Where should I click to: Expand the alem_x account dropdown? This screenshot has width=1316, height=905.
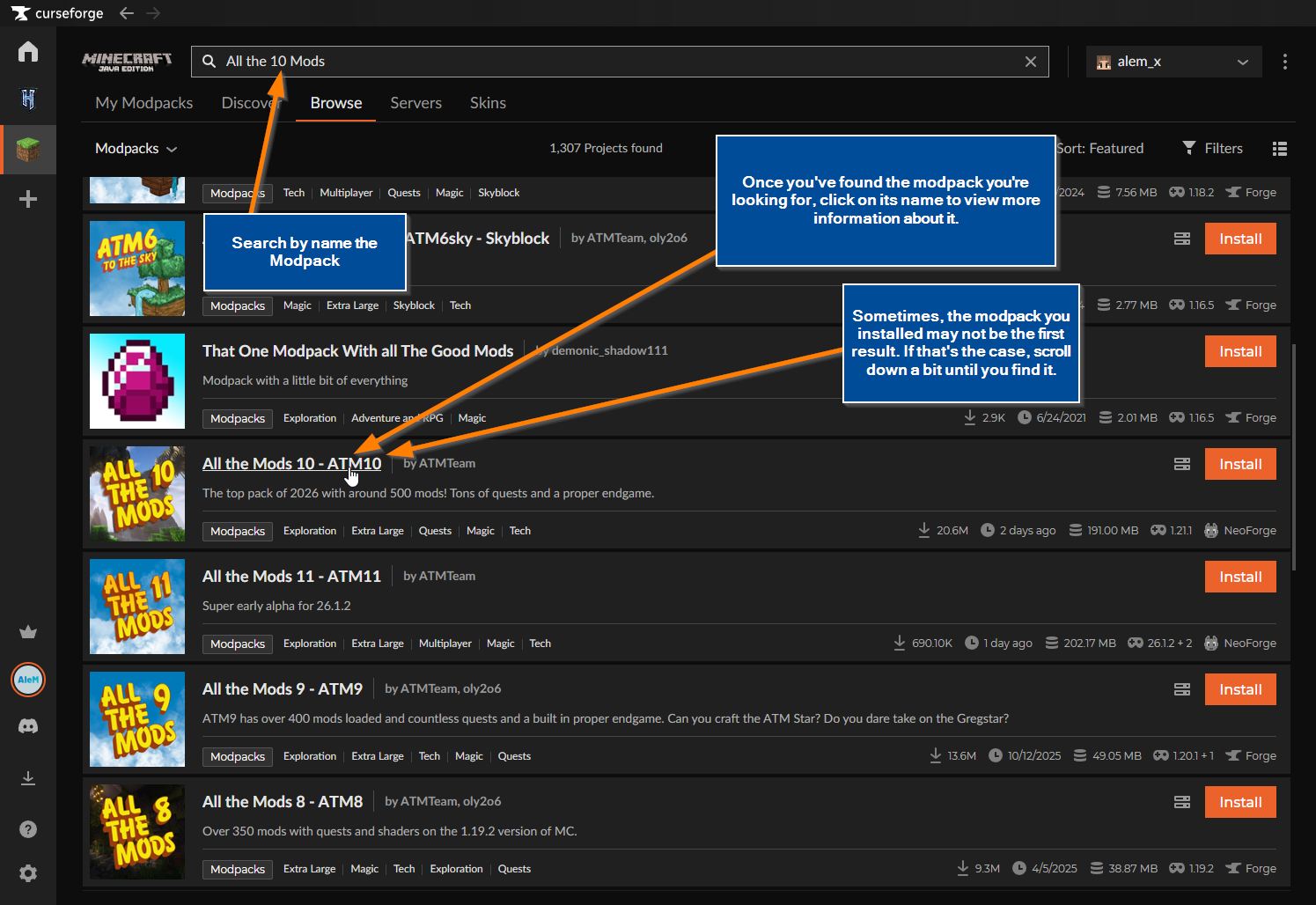point(1173,62)
